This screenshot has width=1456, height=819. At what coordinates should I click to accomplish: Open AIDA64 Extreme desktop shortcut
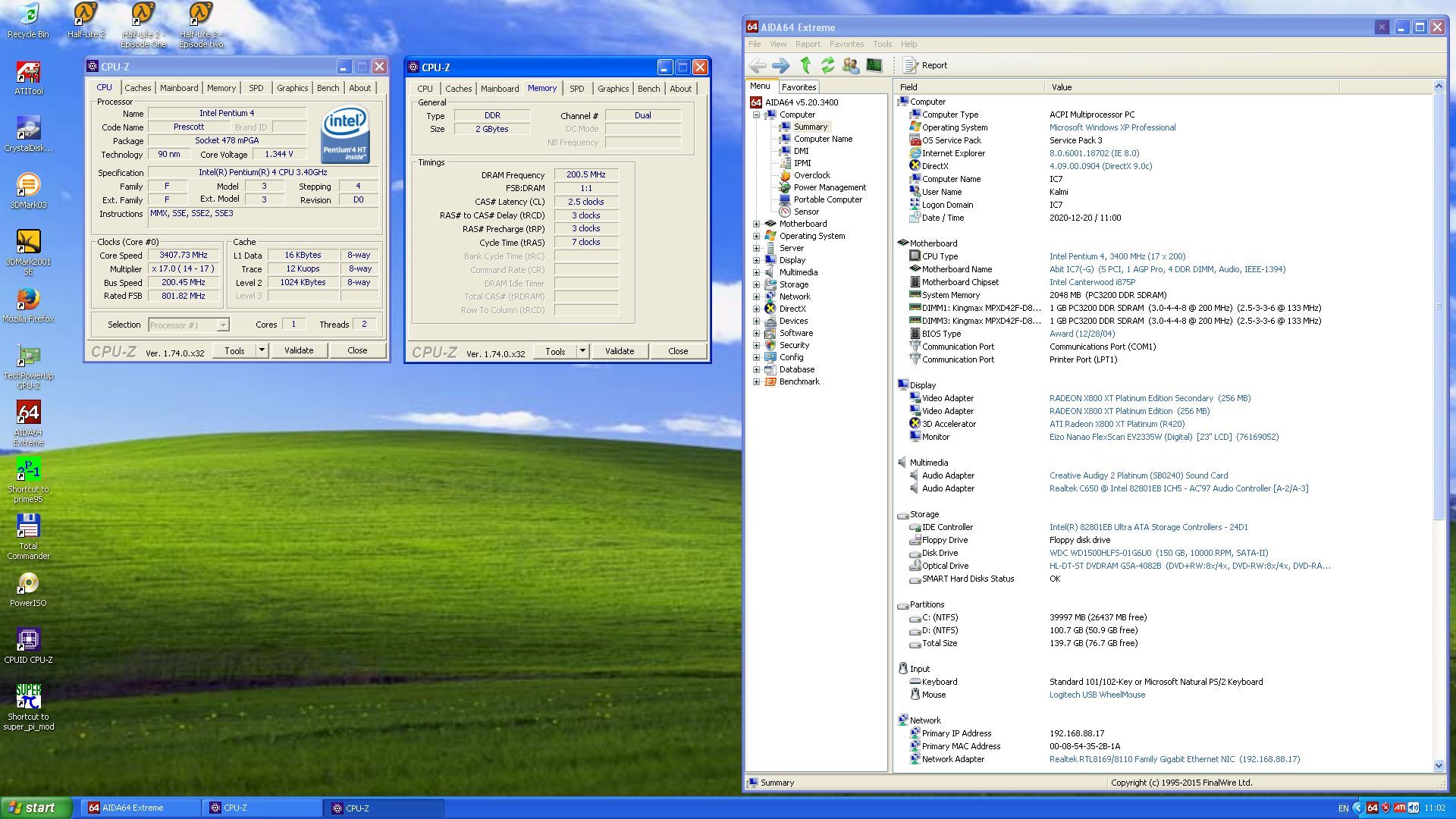pyautogui.click(x=28, y=423)
